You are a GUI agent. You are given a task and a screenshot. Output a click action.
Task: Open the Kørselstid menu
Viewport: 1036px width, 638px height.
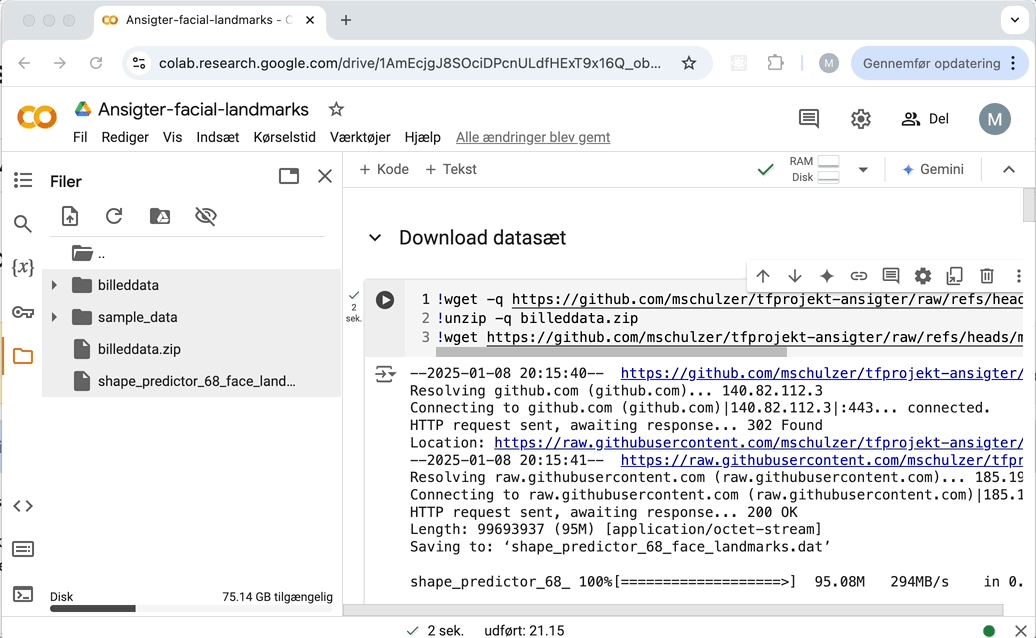coord(284,137)
